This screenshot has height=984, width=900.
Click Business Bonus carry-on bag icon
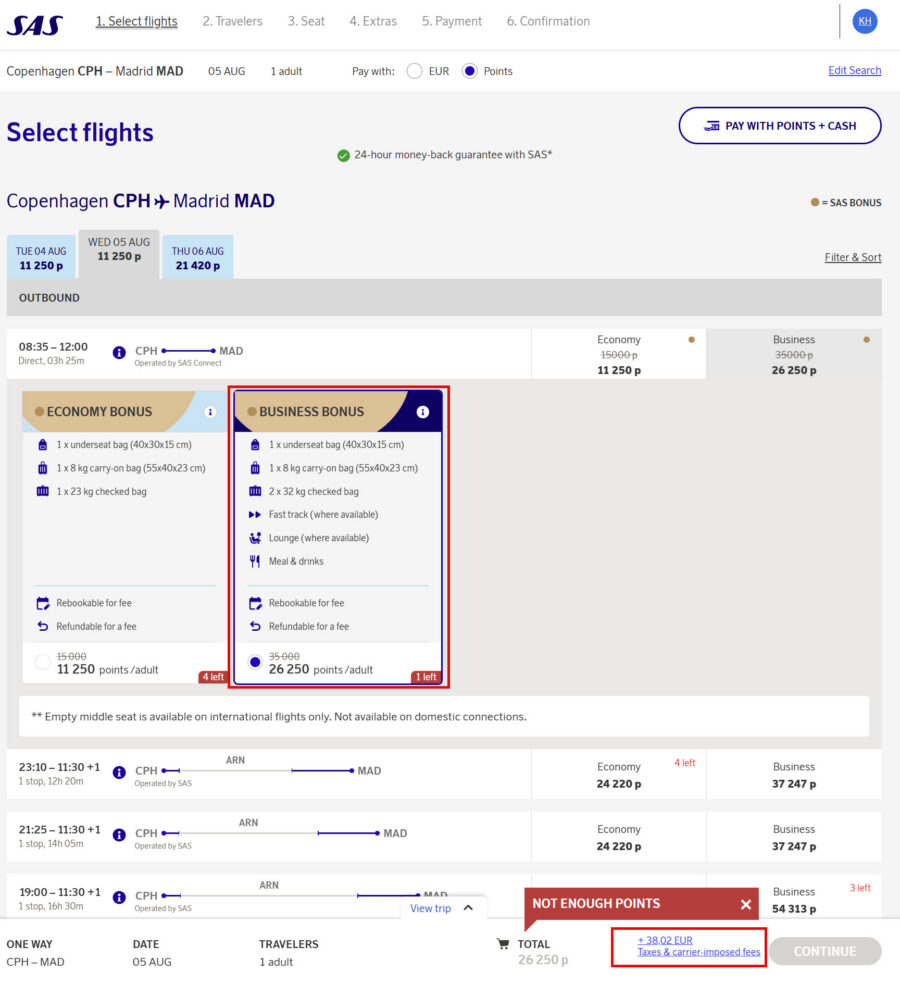click(255, 468)
